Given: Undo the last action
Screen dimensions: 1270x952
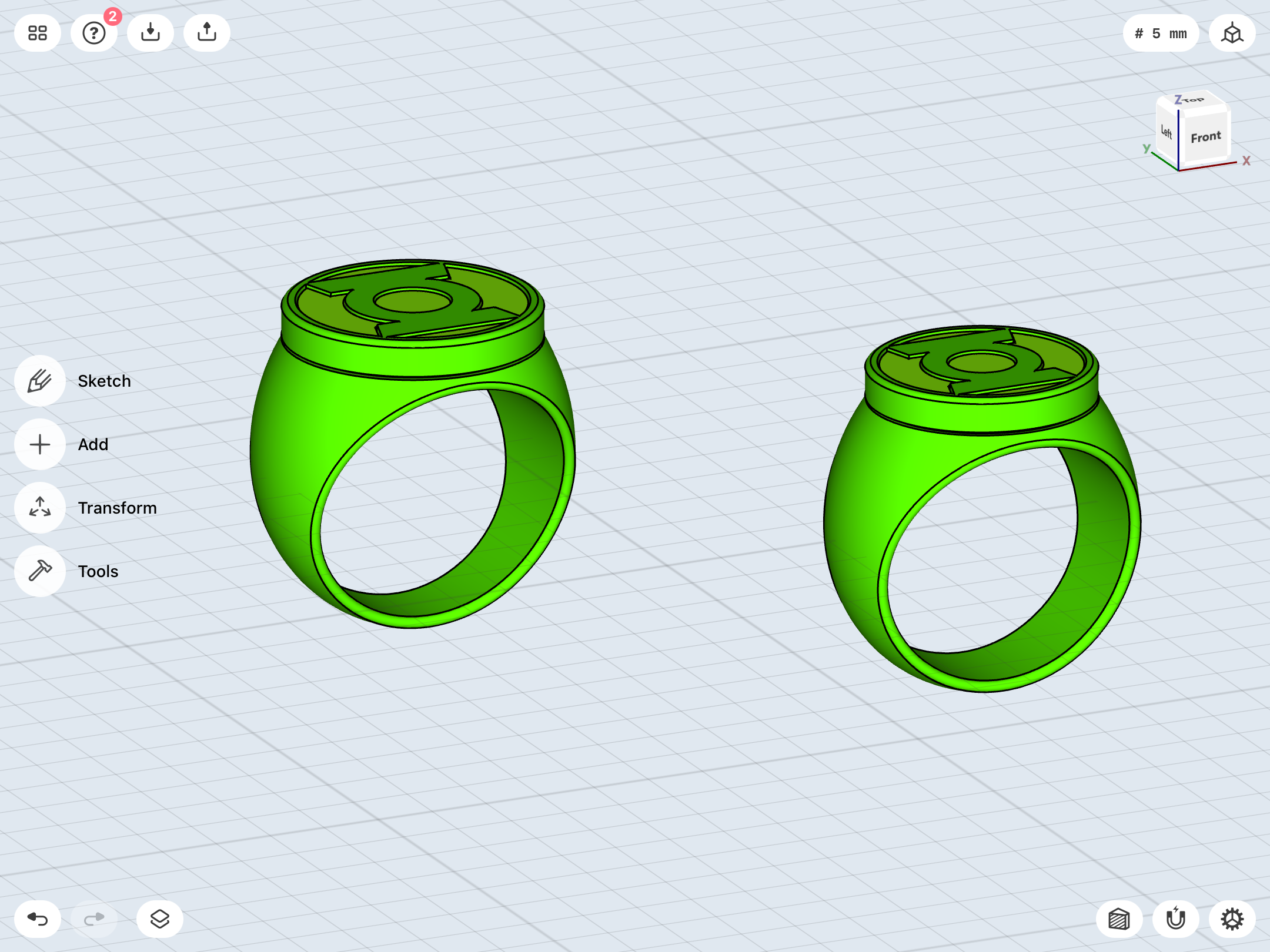Looking at the screenshot, I should (38, 919).
